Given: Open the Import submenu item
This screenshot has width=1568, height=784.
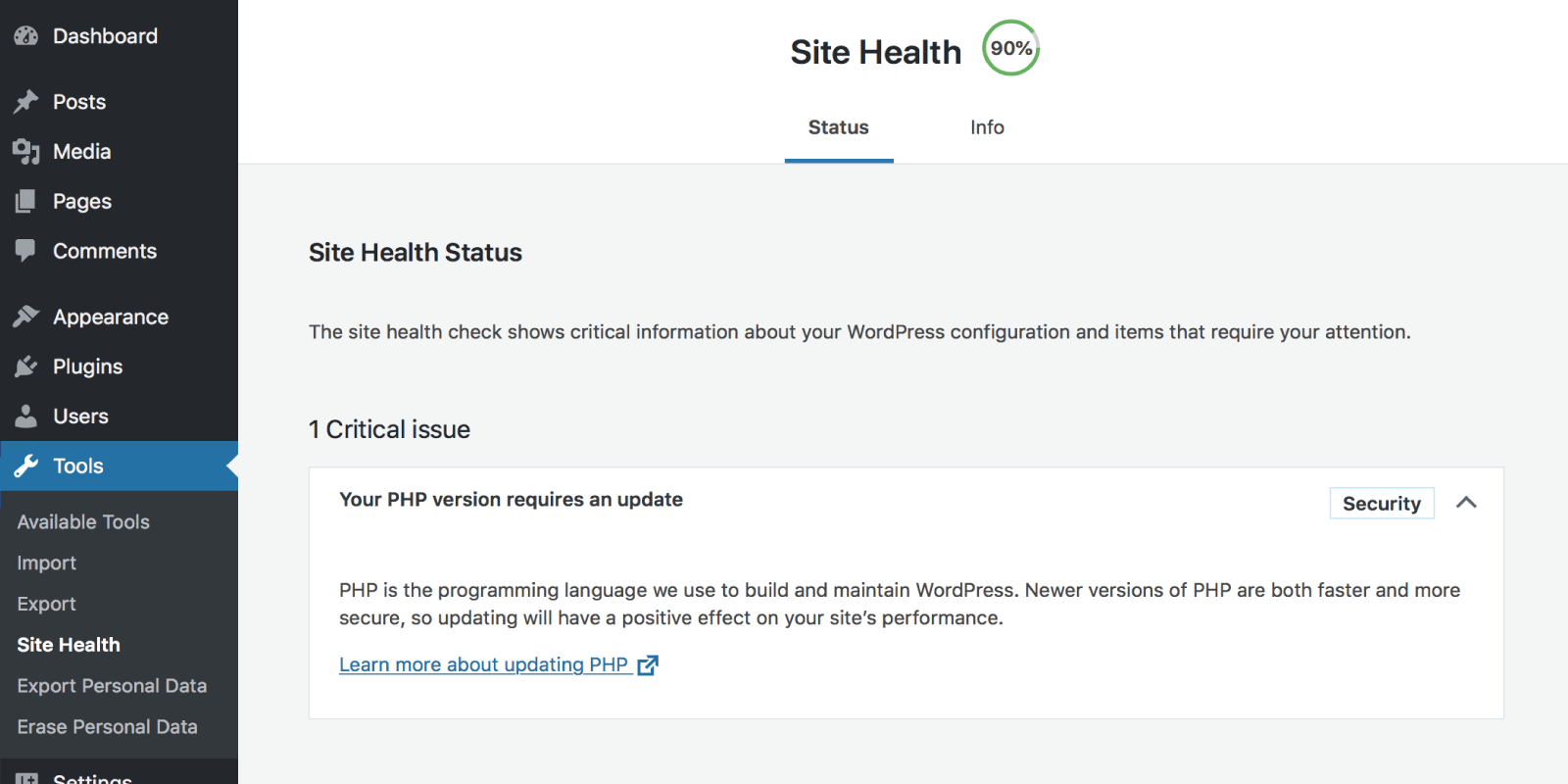Looking at the screenshot, I should click(46, 563).
